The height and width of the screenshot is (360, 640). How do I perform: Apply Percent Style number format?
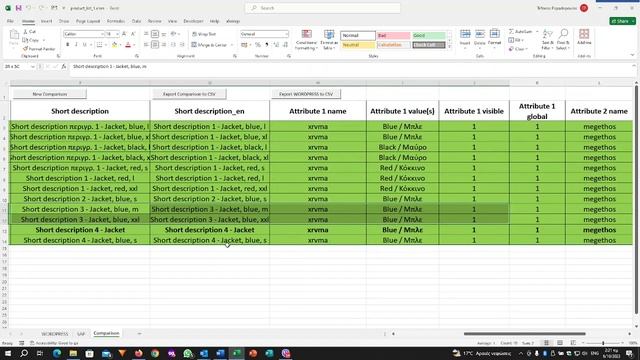(258, 45)
